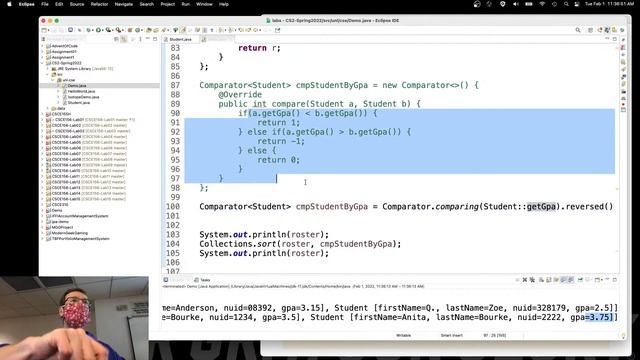This screenshot has height=360, width=640.
Task: Expand the CSCE156-Lab04 project
Action: 42,137
